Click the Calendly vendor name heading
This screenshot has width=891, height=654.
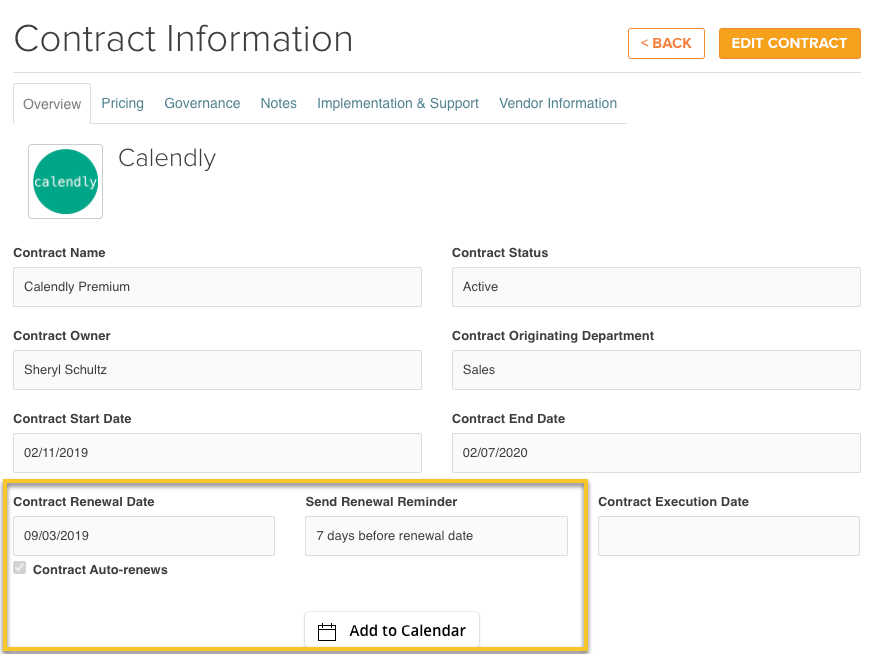pyautogui.click(x=167, y=158)
